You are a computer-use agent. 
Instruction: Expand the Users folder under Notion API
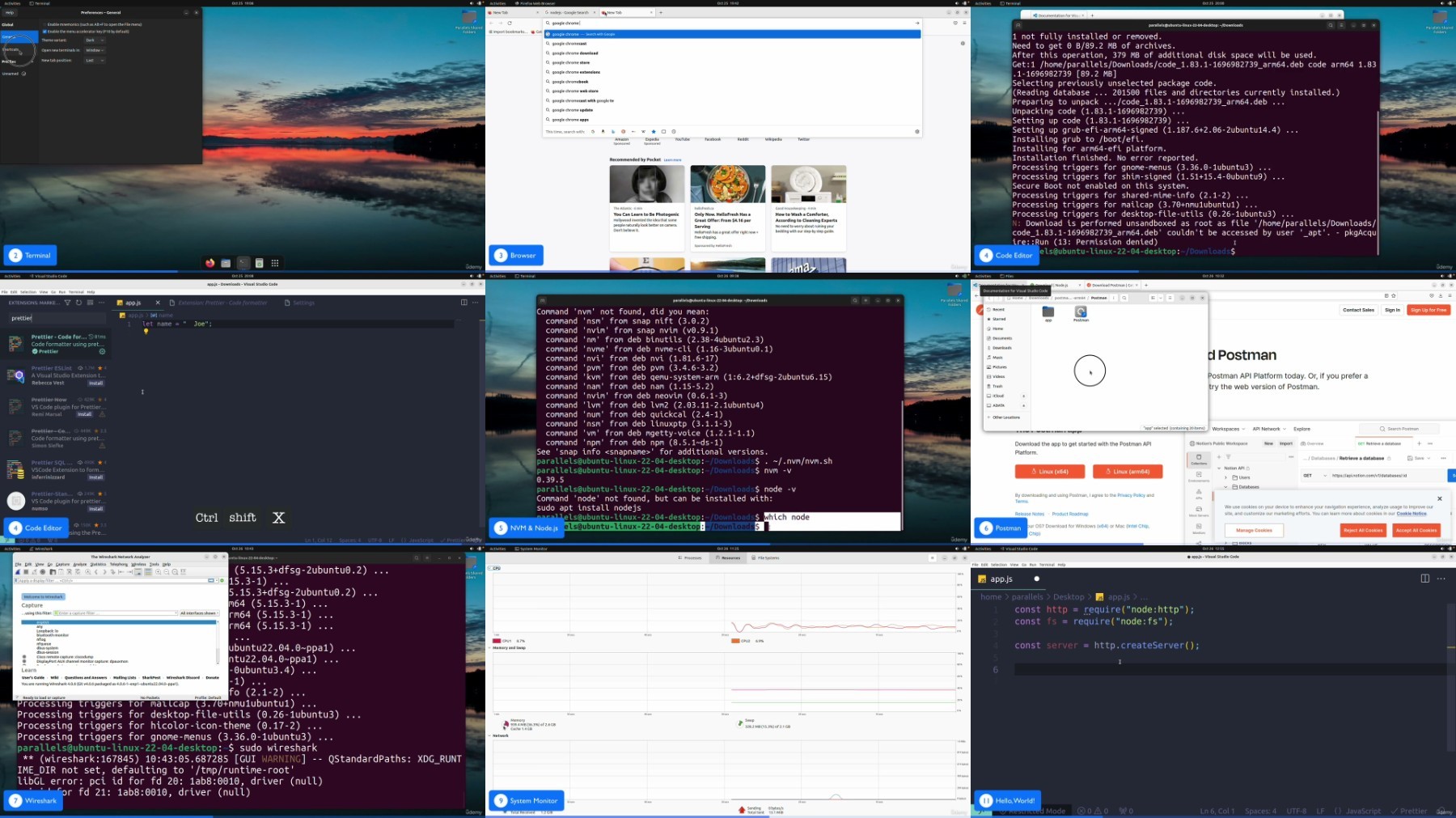coord(1226,477)
